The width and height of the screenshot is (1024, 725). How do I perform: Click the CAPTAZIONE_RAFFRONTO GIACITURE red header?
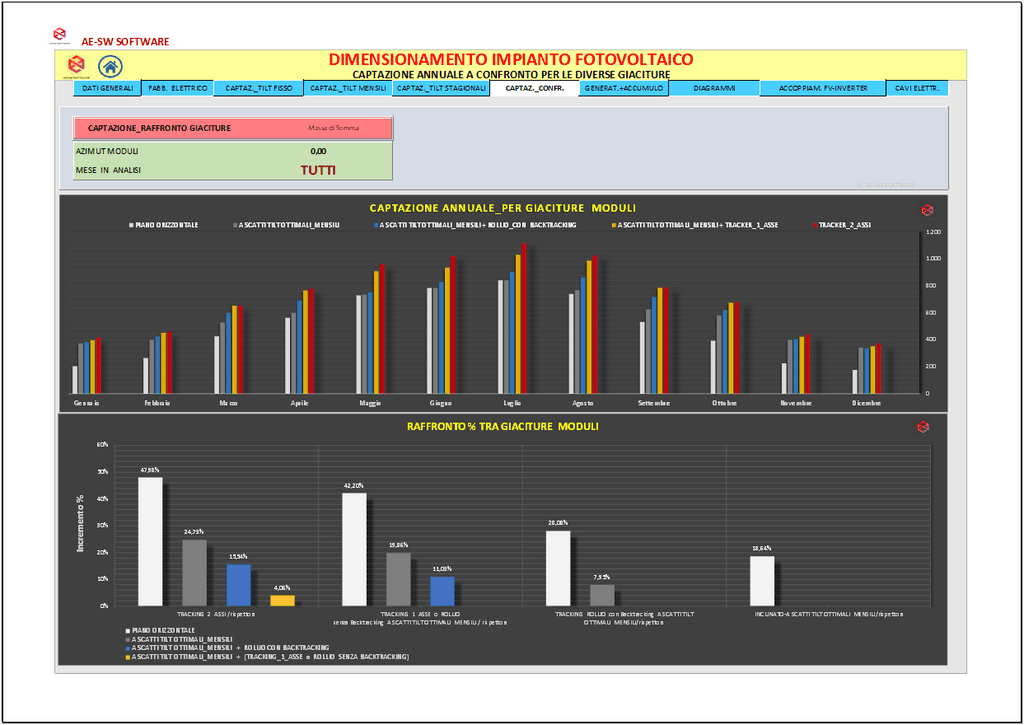(x=233, y=128)
